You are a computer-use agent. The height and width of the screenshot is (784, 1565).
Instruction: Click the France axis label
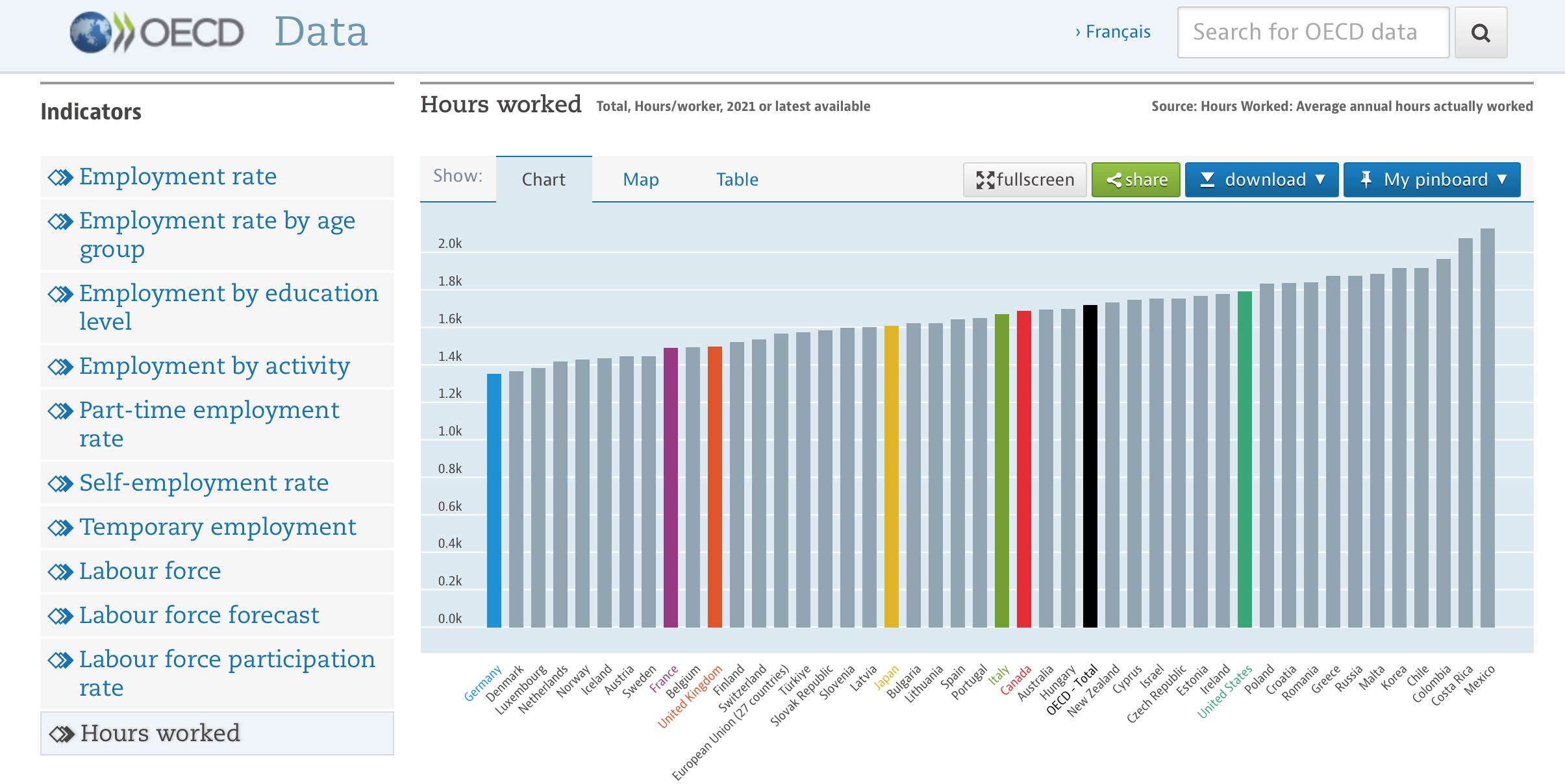(664, 678)
